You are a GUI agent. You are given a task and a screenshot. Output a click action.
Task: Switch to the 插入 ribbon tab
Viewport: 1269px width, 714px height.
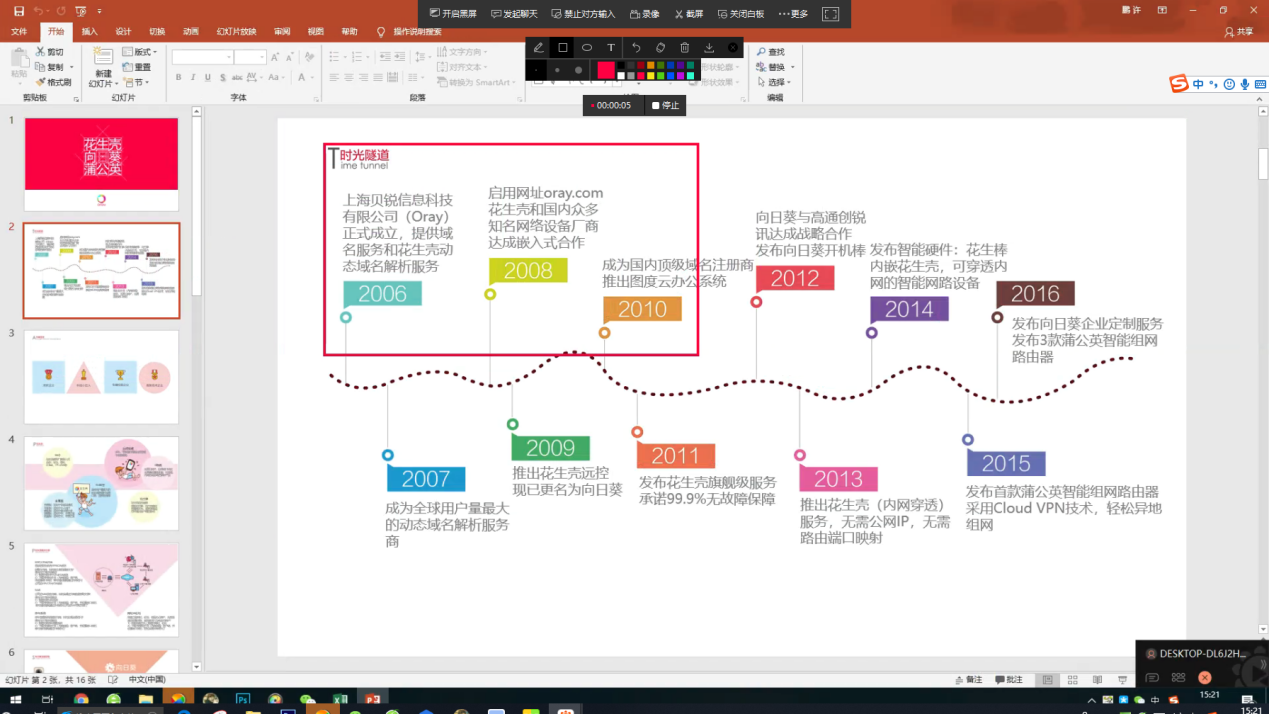(90, 32)
